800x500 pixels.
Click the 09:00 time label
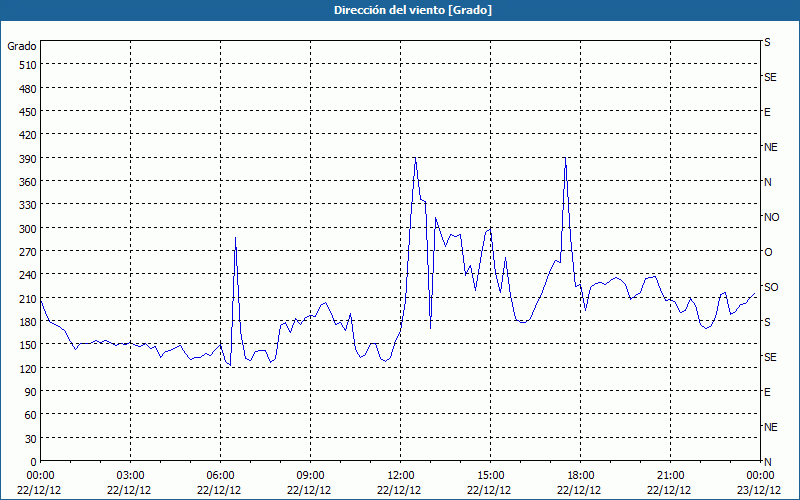point(311,476)
